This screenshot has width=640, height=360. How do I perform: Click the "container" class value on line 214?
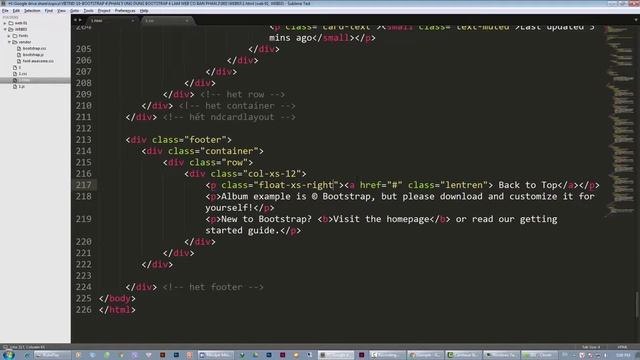[229, 151]
